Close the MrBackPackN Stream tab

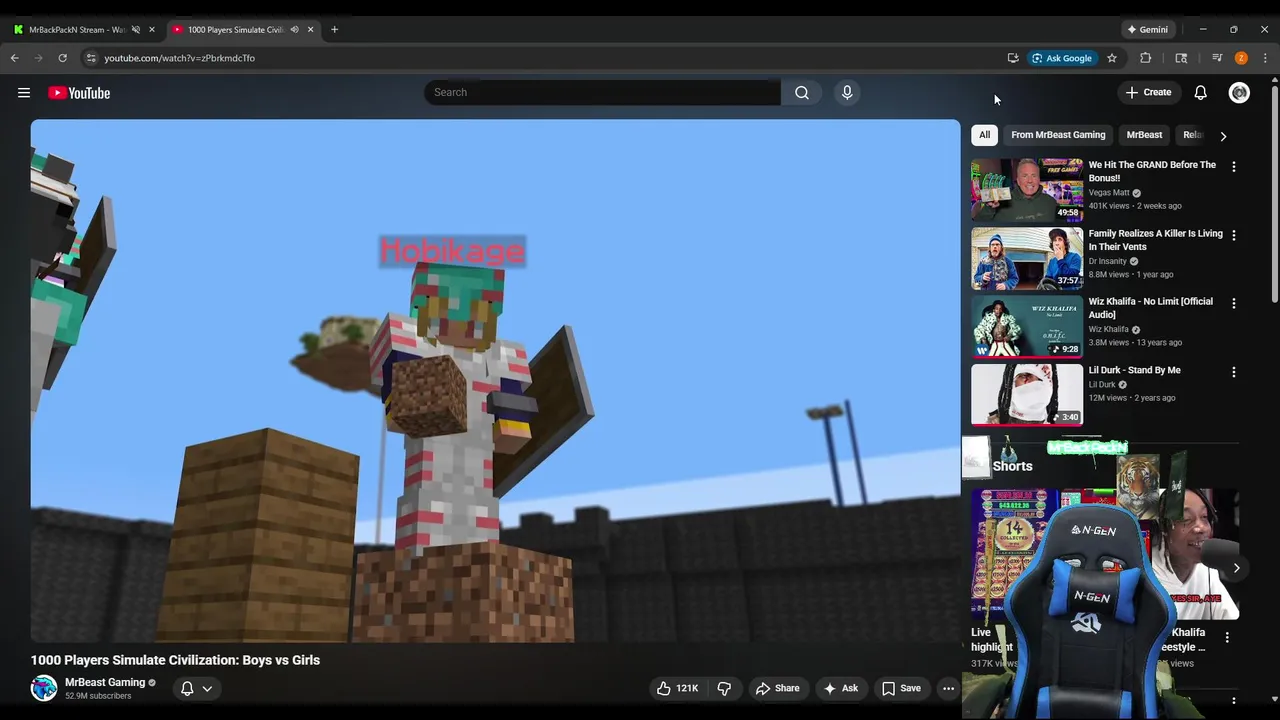tap(152, 29)
